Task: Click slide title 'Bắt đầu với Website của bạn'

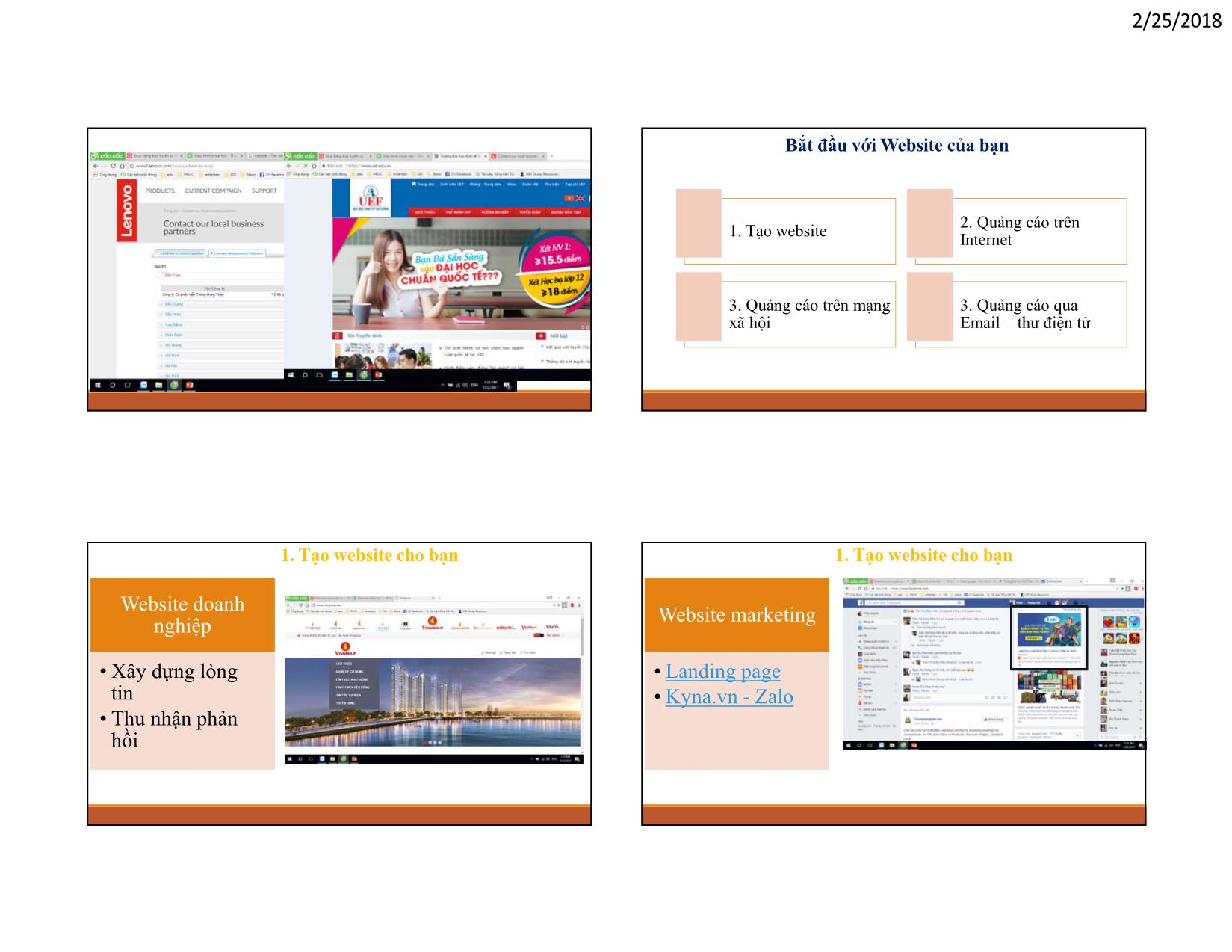Action: (897, 145)
